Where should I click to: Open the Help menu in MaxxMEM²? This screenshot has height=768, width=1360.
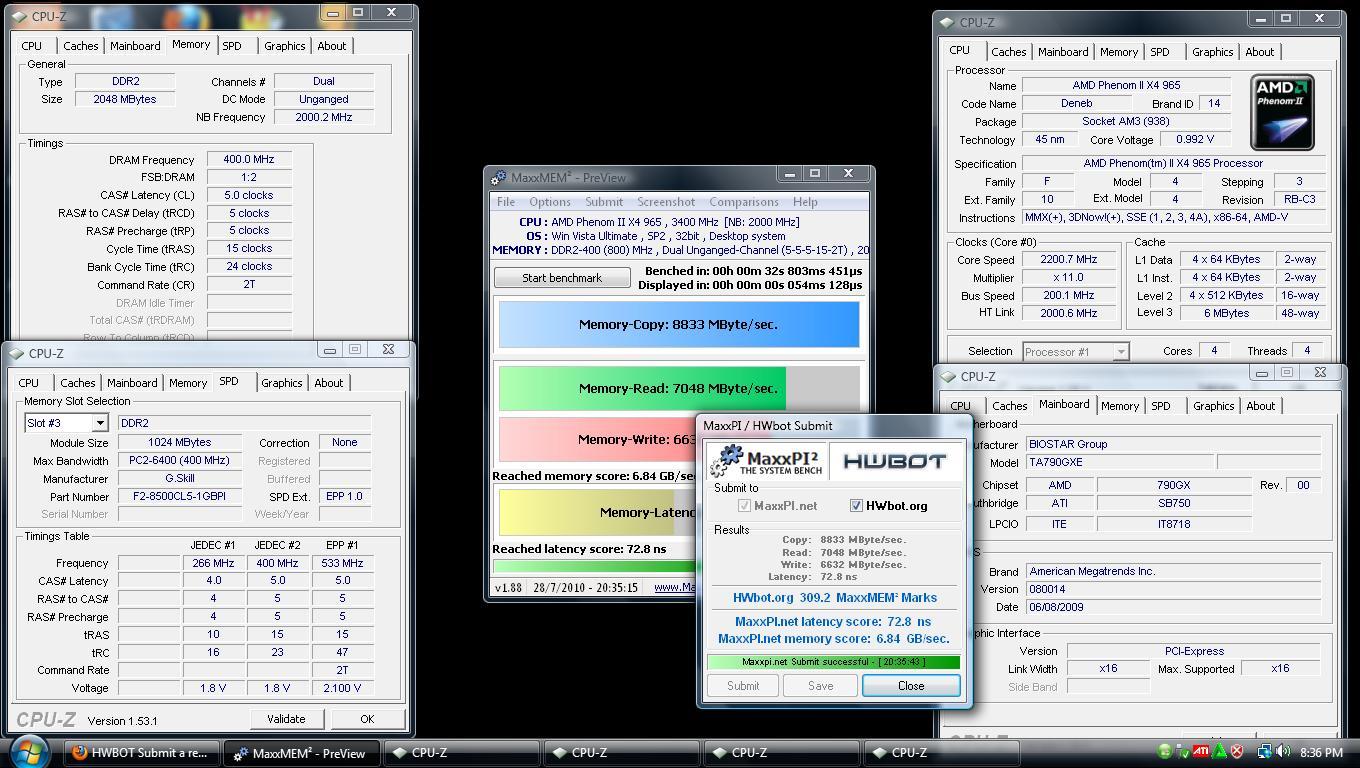coord(805,202)
